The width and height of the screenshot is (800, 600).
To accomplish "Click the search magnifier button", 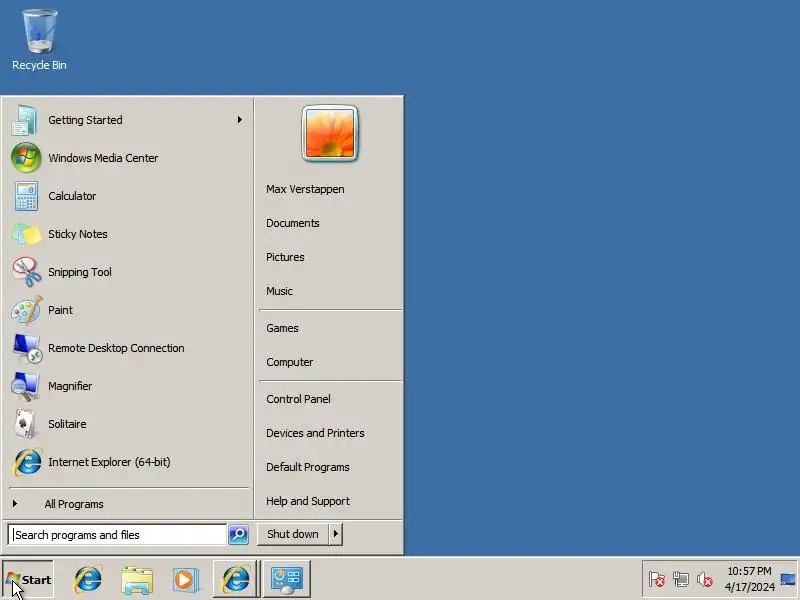I will [x=238, y=534].
